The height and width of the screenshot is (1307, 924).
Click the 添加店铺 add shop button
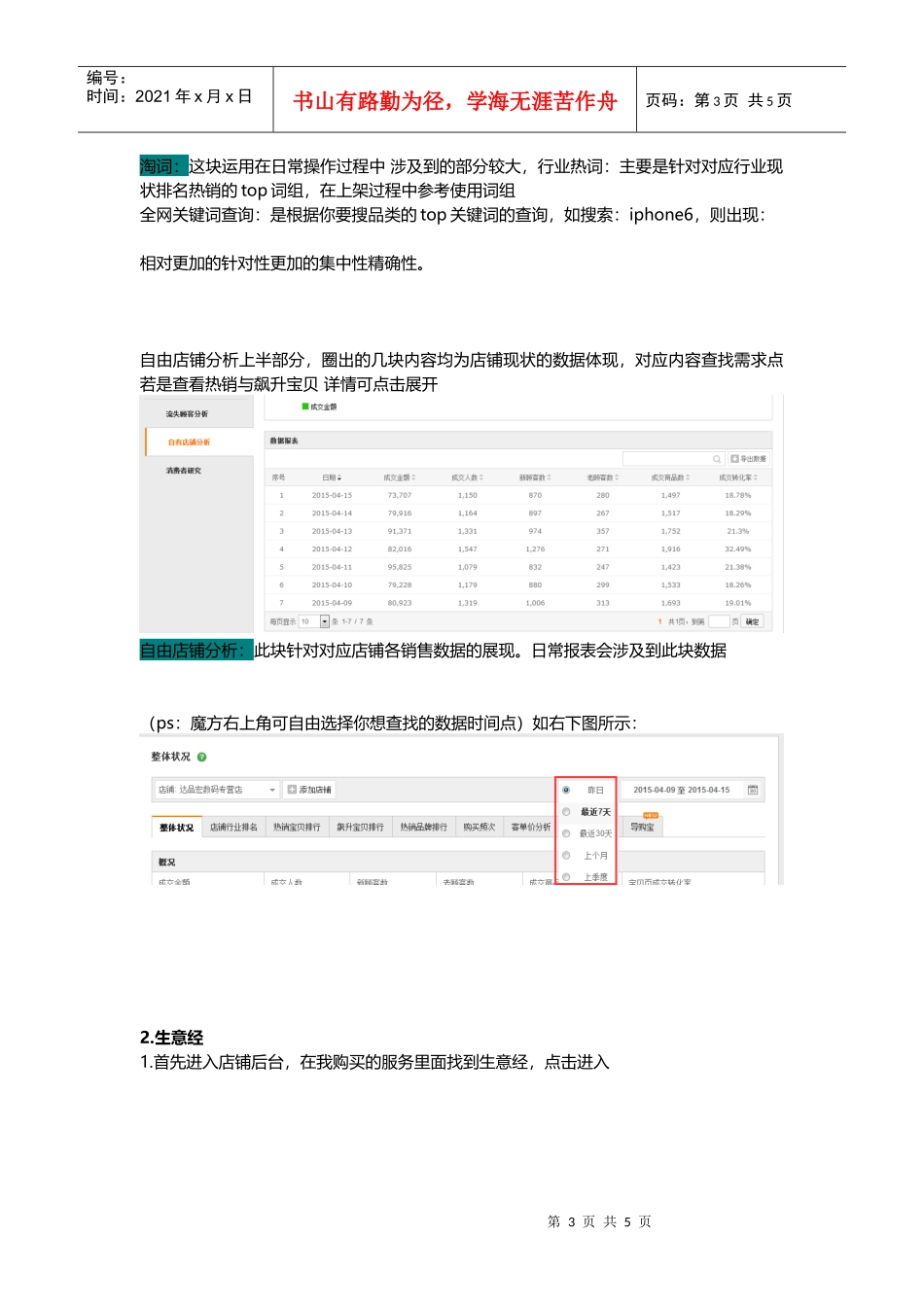310,790
